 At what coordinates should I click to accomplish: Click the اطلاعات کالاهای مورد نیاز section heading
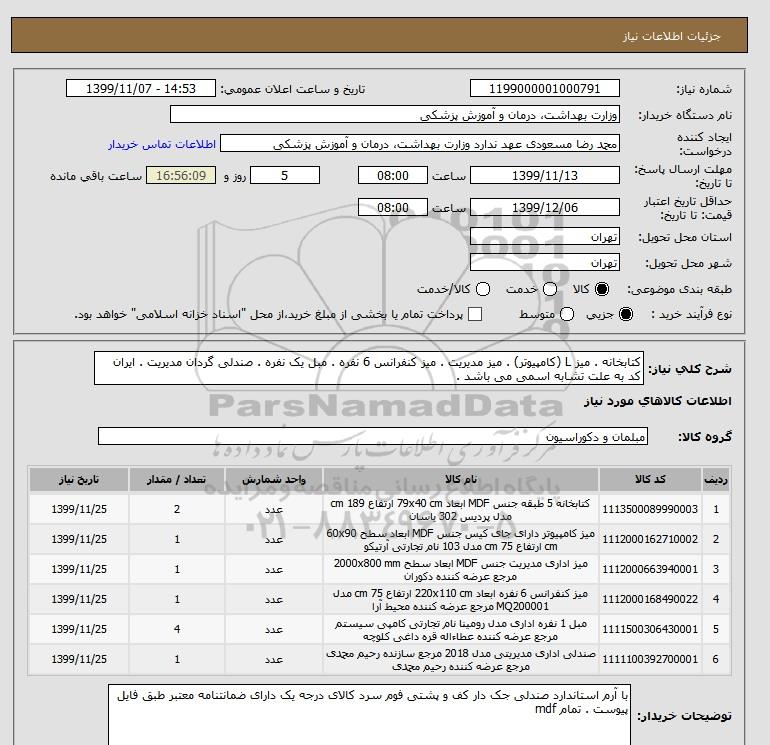658,401
